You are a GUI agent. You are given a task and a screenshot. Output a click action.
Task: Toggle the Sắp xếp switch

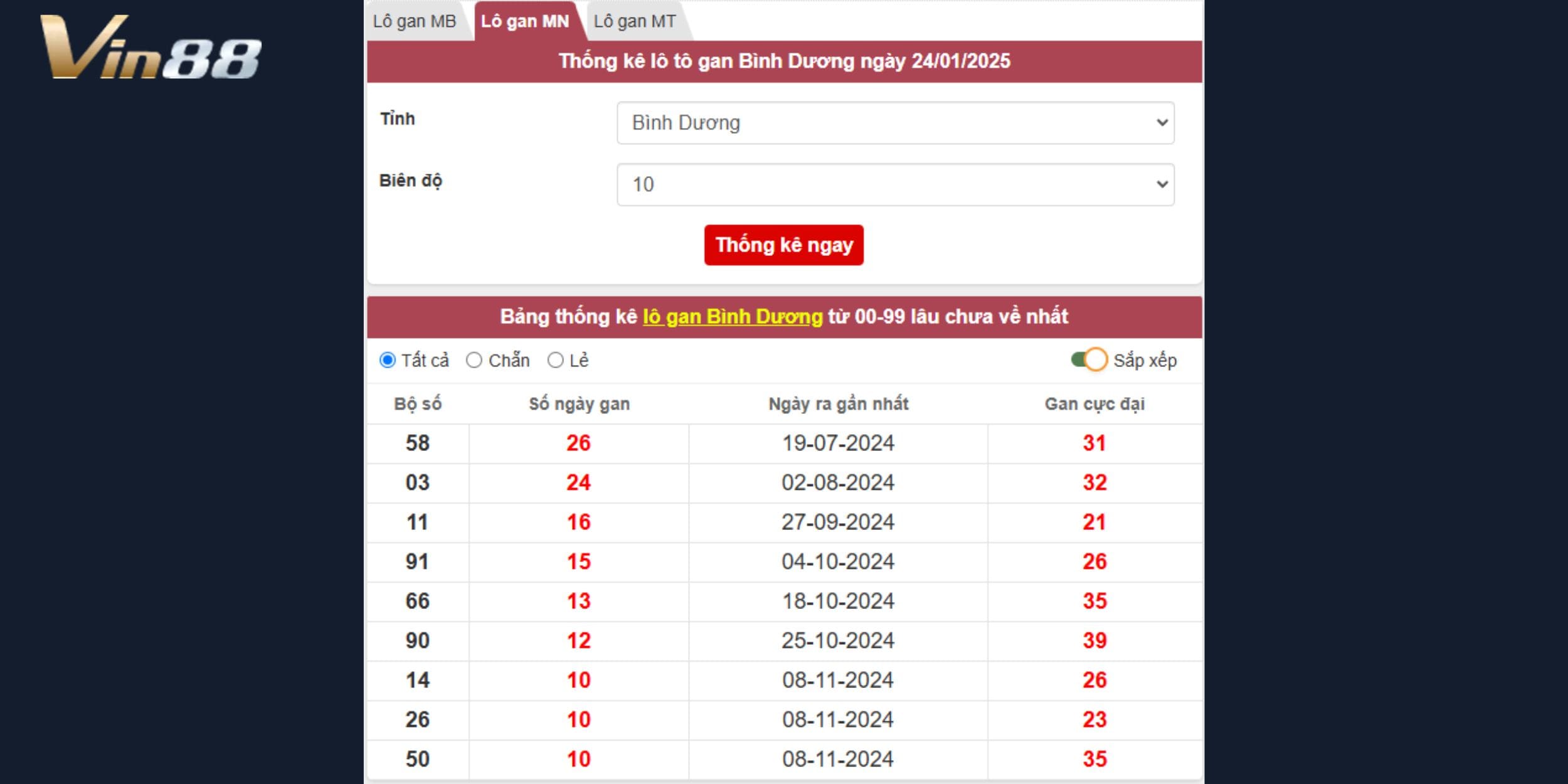1089,360
